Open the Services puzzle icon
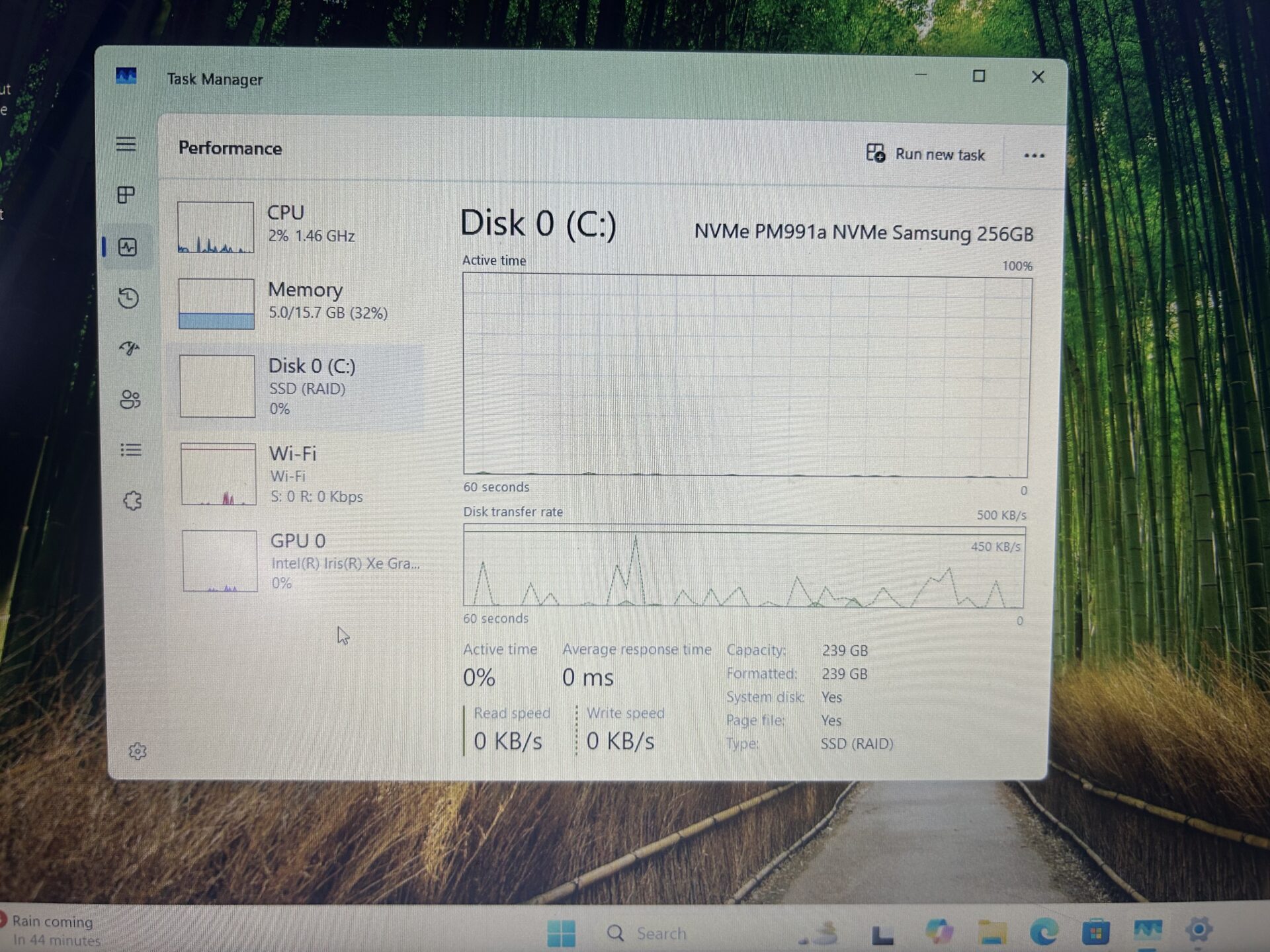This screenshot has width=1270, height=952. 132,500
